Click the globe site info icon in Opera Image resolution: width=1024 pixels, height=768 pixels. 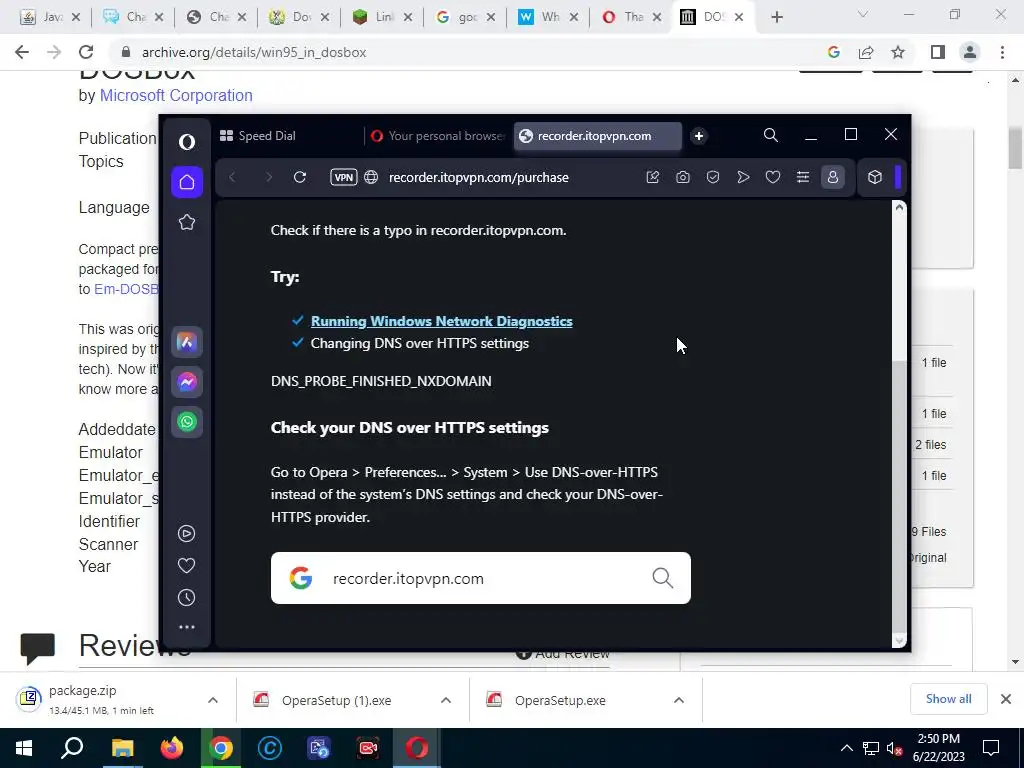[x=371, y=177]
